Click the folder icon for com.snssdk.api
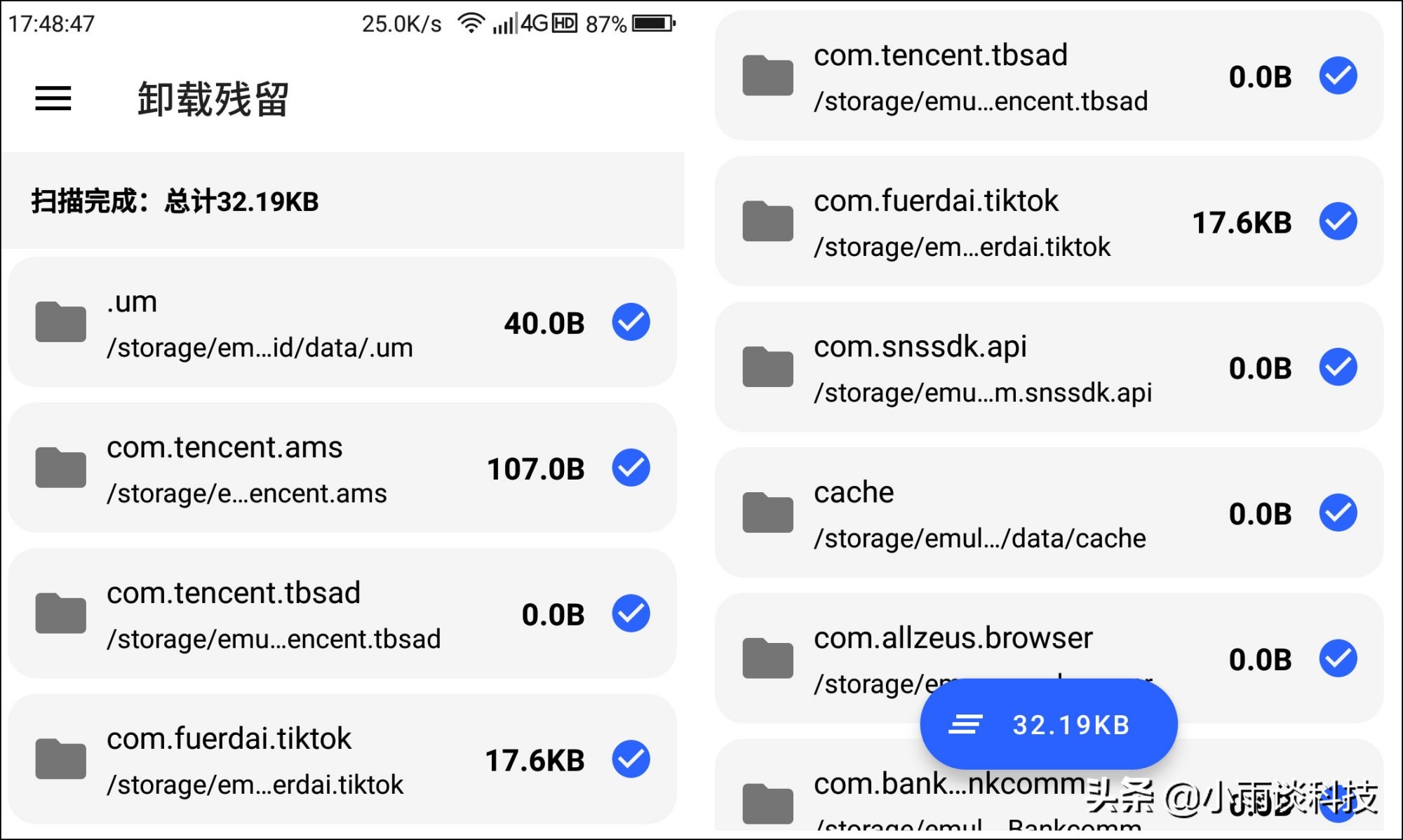 pos(768,367)
